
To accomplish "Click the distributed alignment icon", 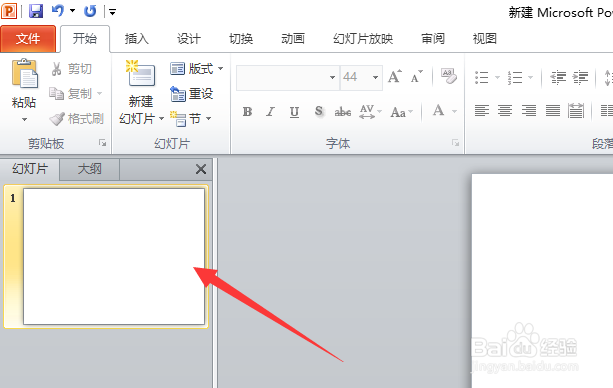I will [576, 111].
